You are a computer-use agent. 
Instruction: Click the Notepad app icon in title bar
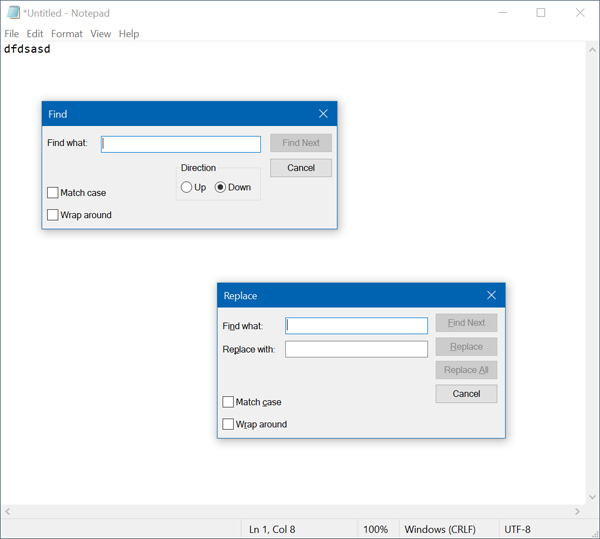click(x=13, y=13)
